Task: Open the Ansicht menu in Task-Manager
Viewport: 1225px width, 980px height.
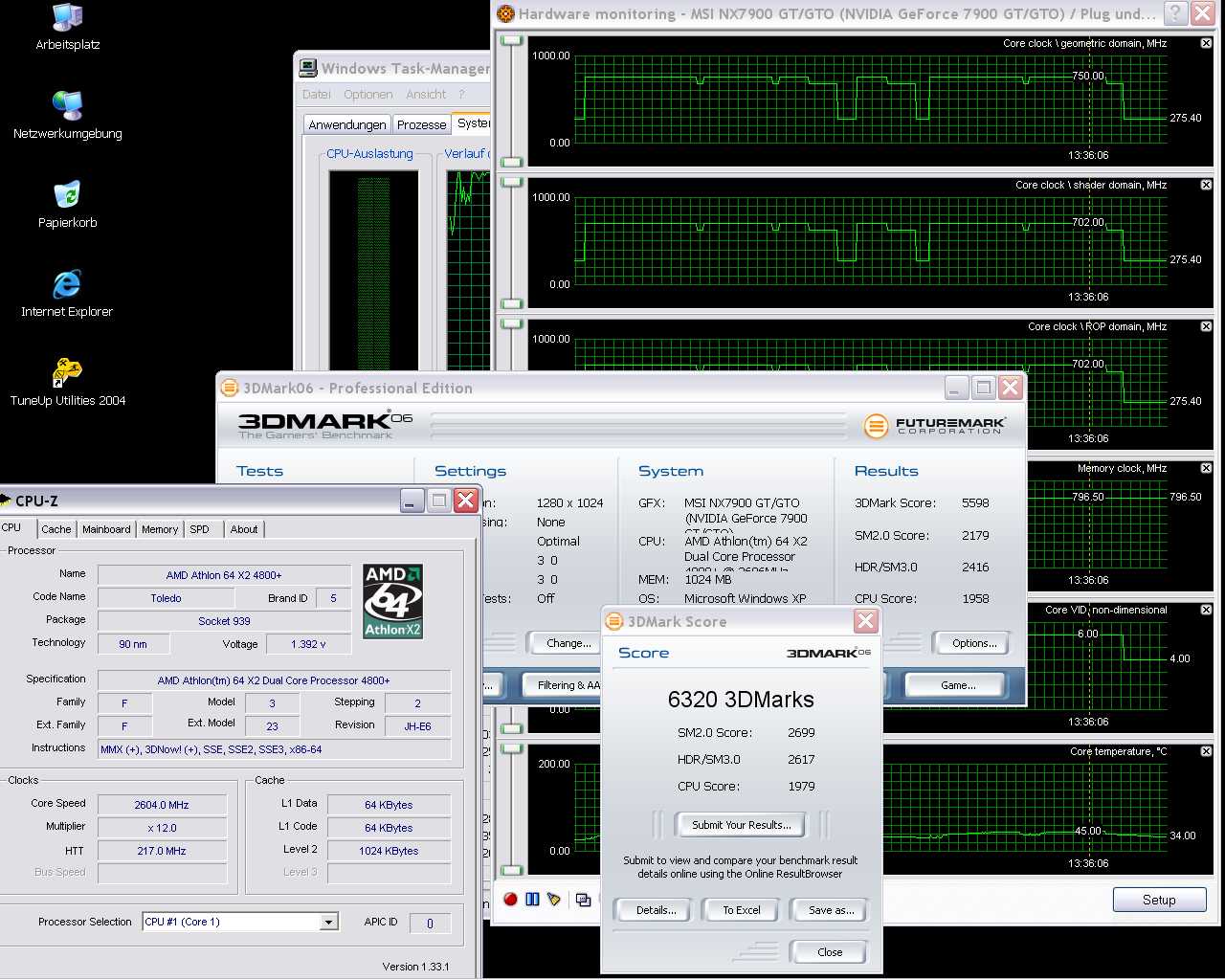Action: tap(426, 94)
